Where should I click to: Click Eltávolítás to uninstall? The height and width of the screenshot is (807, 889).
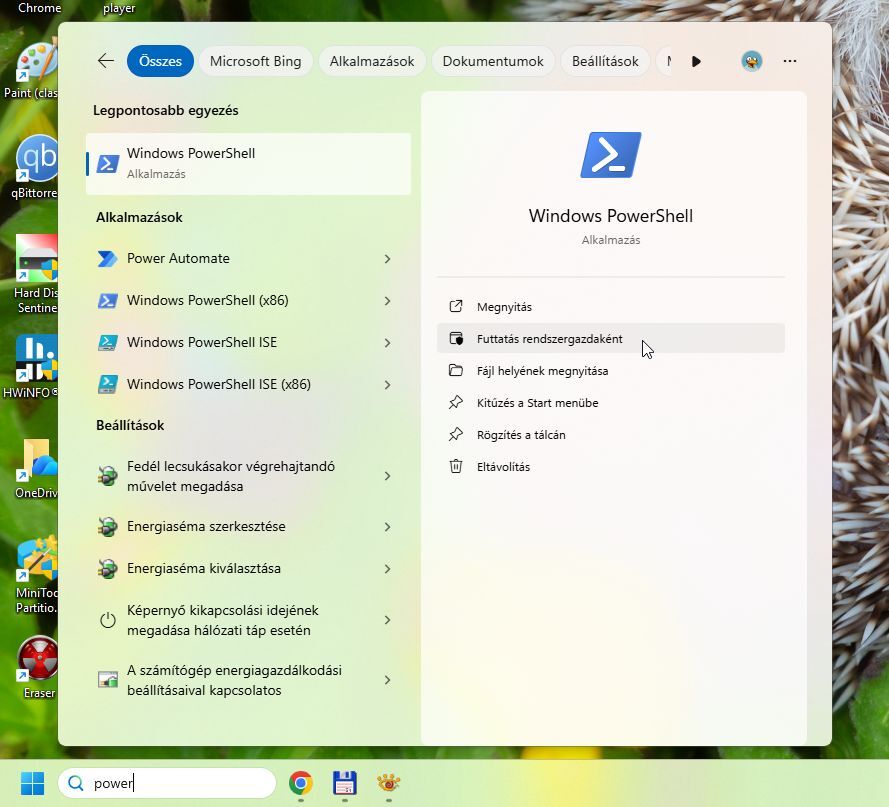click(x=611, y=467)
